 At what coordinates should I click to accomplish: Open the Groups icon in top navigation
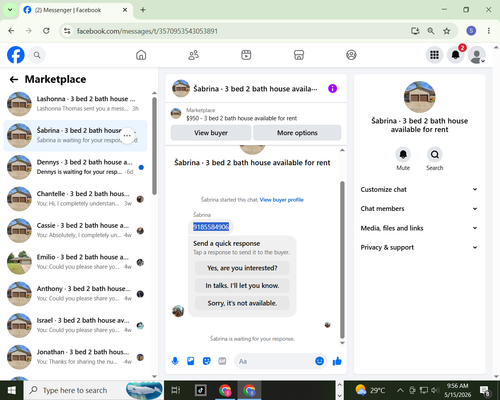point(351,55)
